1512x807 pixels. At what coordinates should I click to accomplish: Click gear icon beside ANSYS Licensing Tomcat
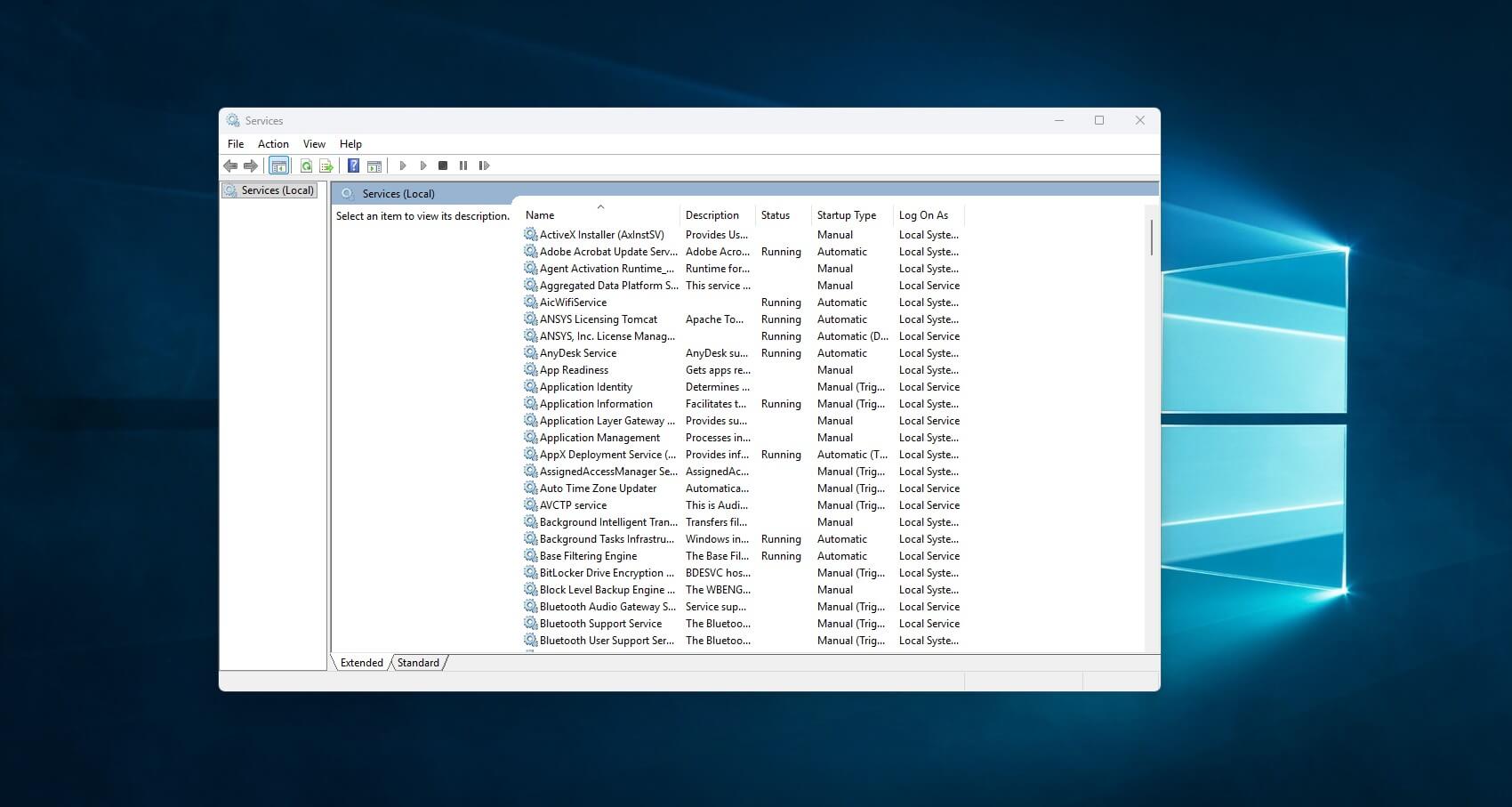(x=531, y=319)
